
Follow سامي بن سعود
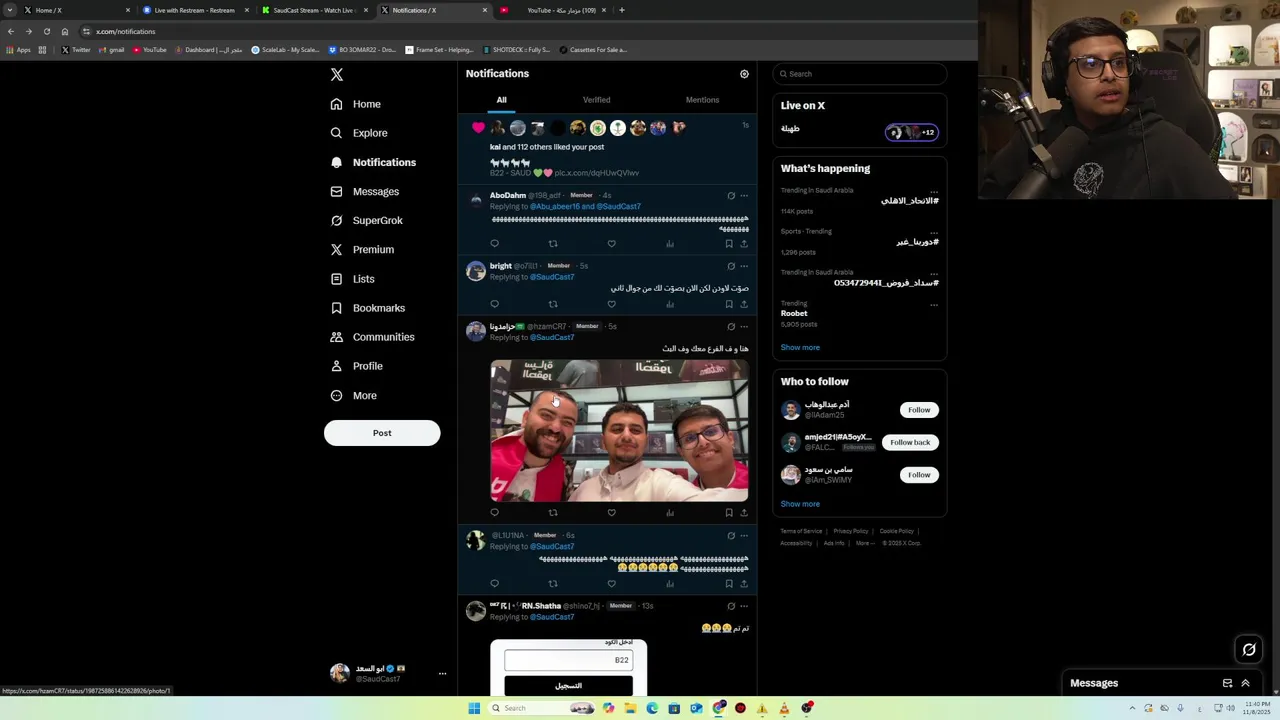919,475
